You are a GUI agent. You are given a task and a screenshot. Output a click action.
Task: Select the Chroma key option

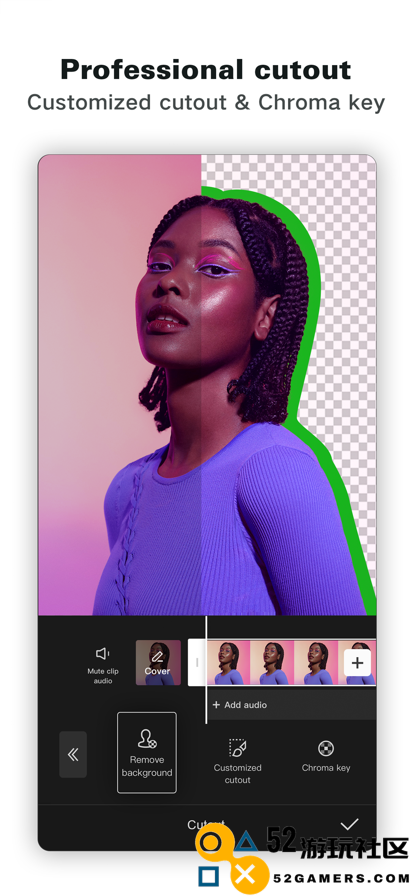coord(326,755)
